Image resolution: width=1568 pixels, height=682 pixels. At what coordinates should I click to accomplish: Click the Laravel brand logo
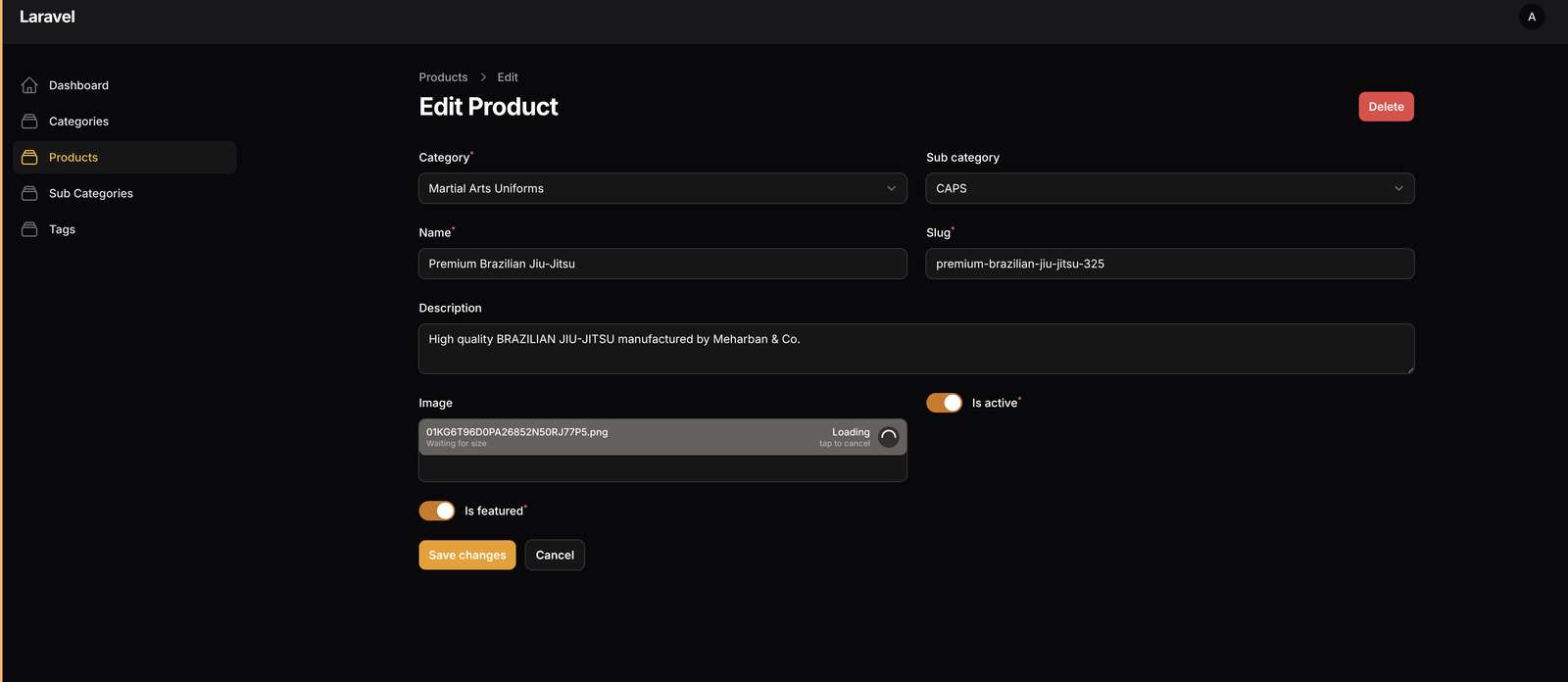click(47, 17)
